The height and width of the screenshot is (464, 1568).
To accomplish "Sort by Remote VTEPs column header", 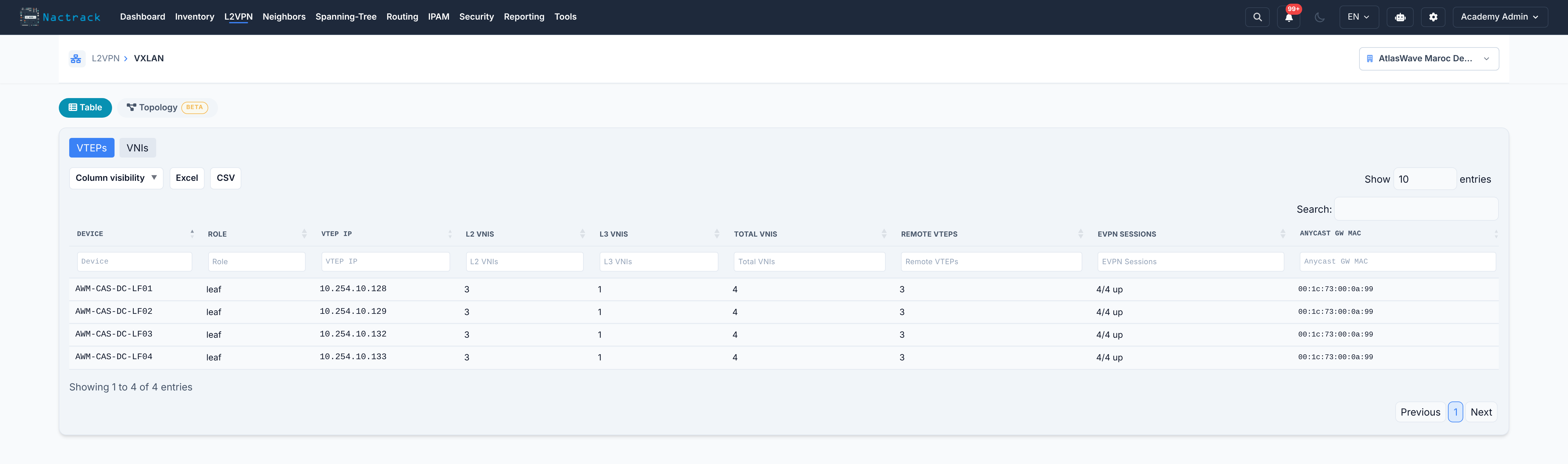I will (x=992, y=234).
